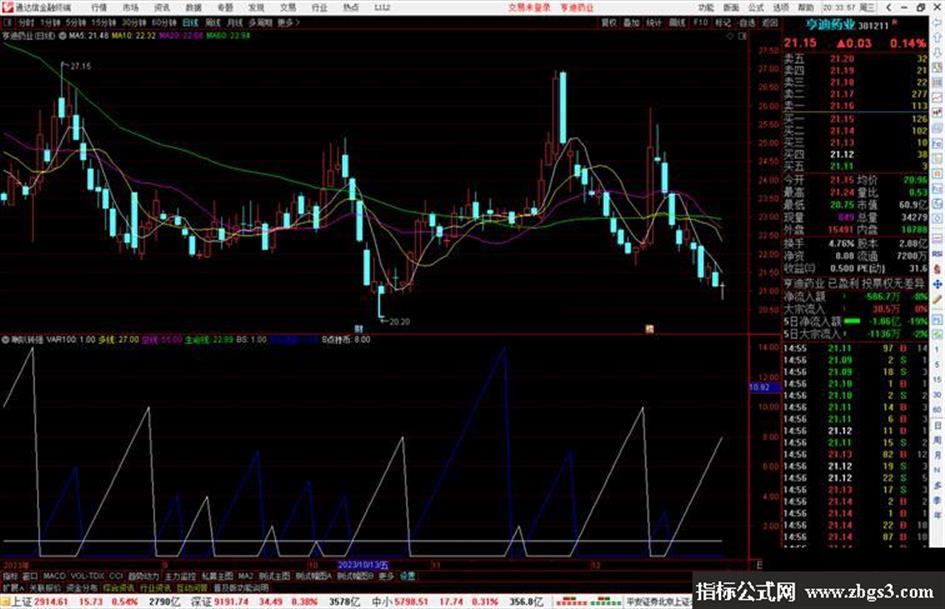Click the settings circle icon beside 亨迪药业(日线)
The image size is (945, 609).
pos(62,36)
